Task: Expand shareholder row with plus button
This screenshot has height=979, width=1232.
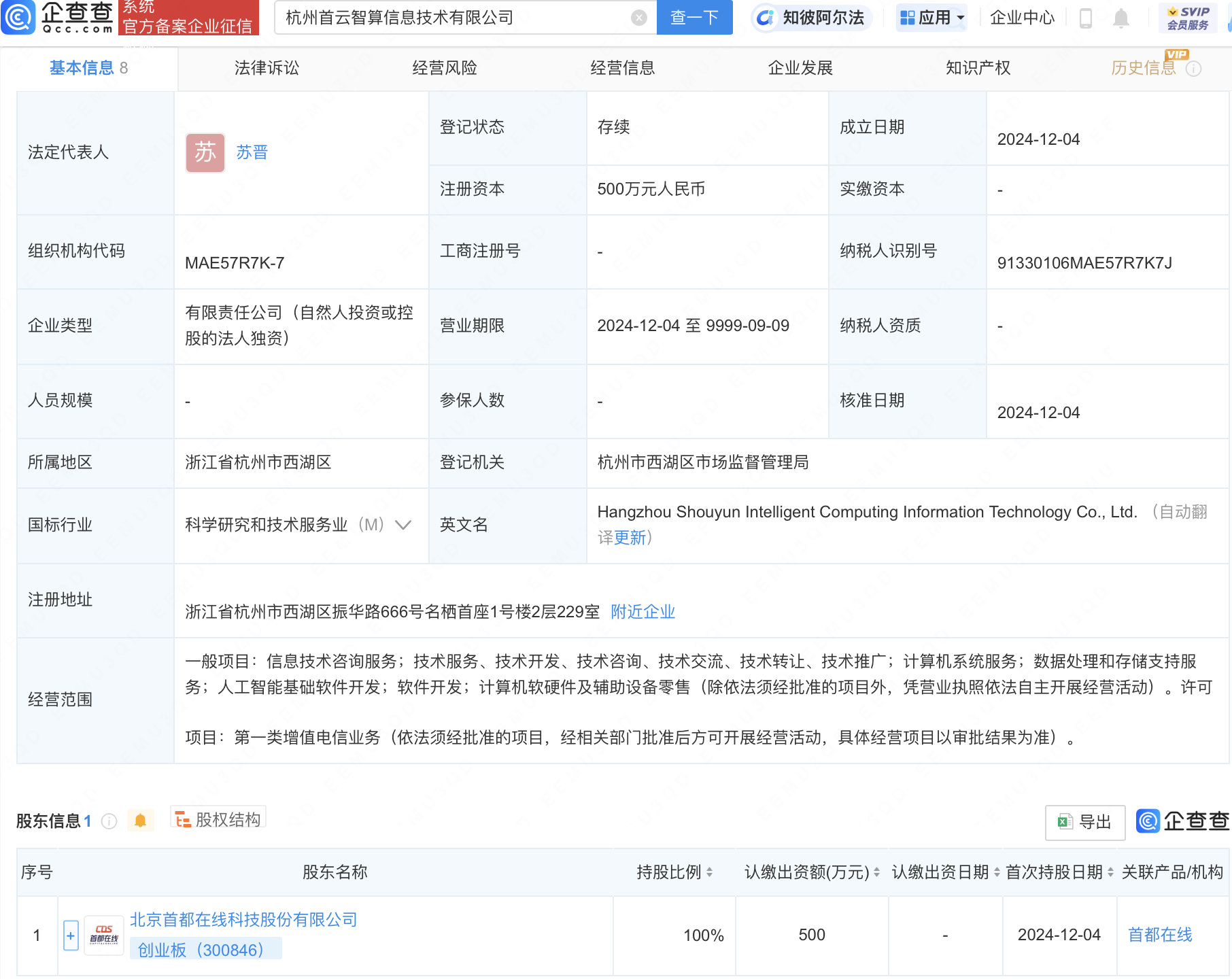Action: [x=71, y=935]
